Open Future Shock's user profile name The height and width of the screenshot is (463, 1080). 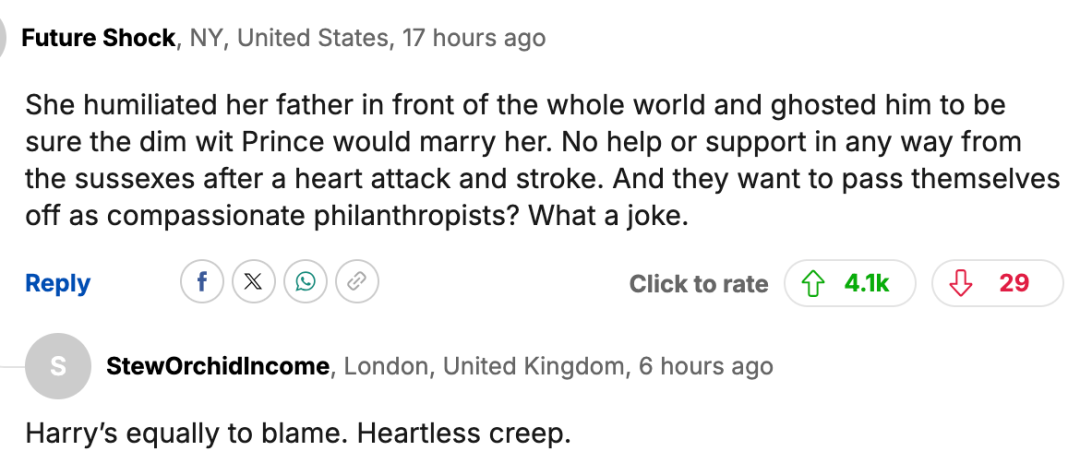pyautogui.click(x=99, y=39)
